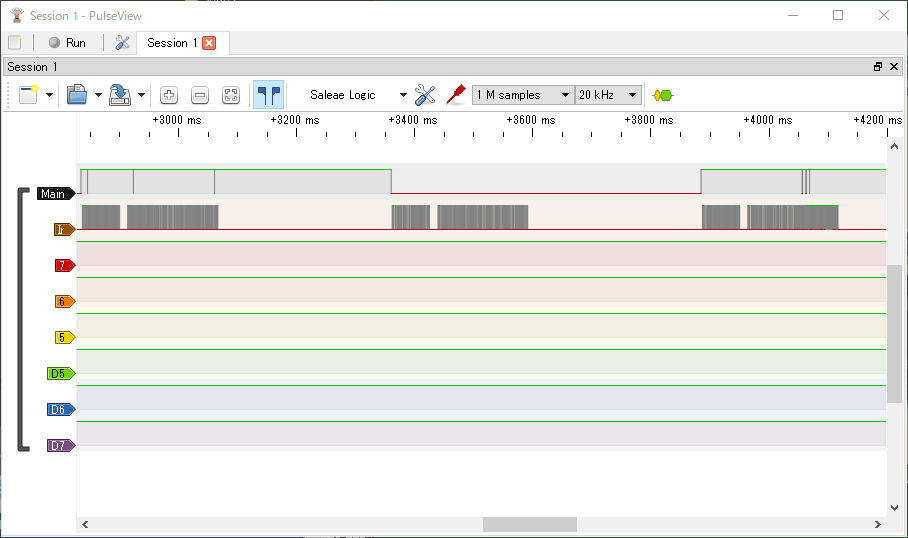The image size is (908, 538).
Task: Click the +4000 ms ruler mark
Action: click(768, 120)
